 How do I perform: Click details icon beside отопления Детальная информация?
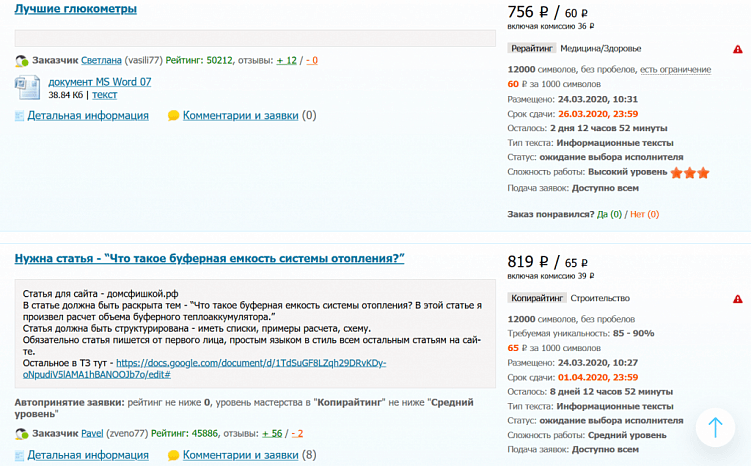click(19, 455)
